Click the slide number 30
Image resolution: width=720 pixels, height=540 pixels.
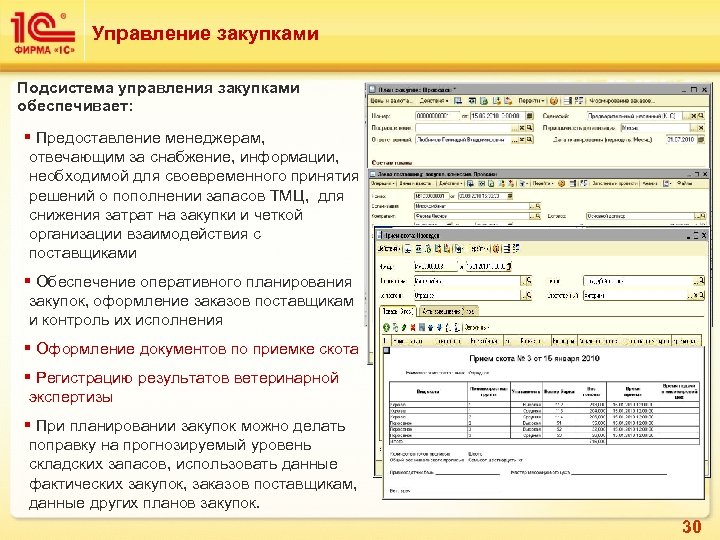(x=692, y=526)
